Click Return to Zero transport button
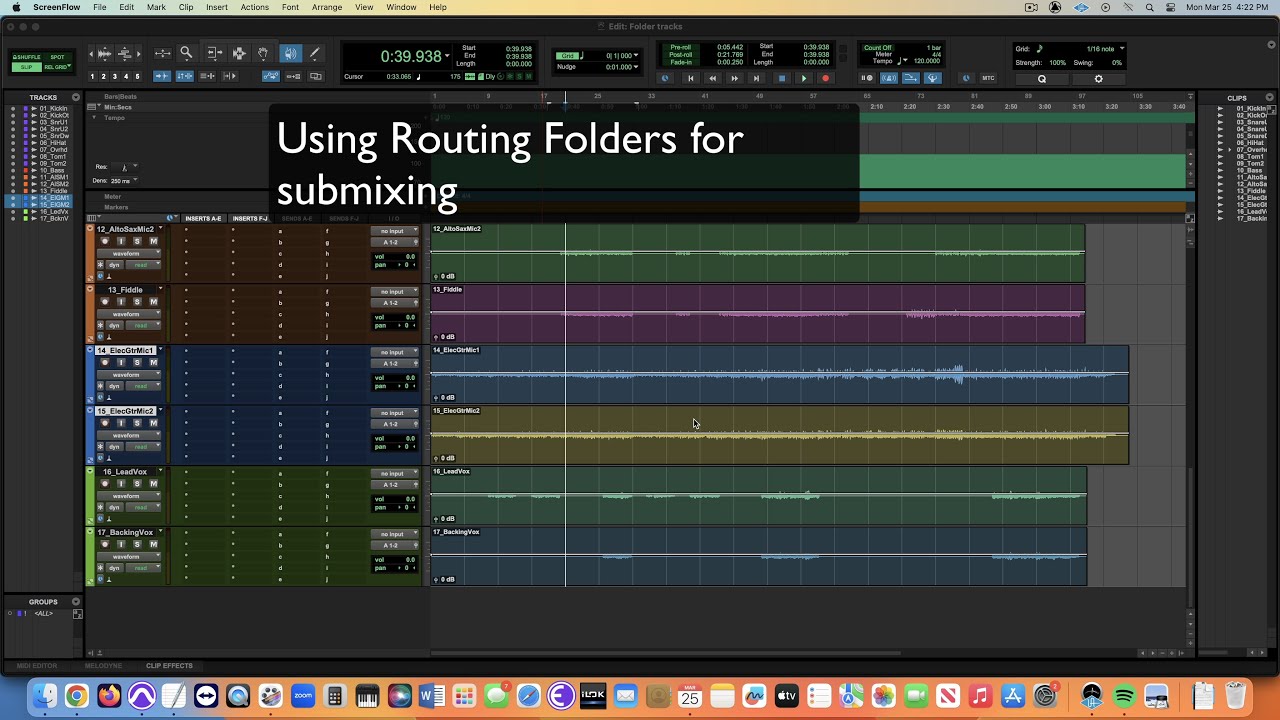 pos(690,78)
